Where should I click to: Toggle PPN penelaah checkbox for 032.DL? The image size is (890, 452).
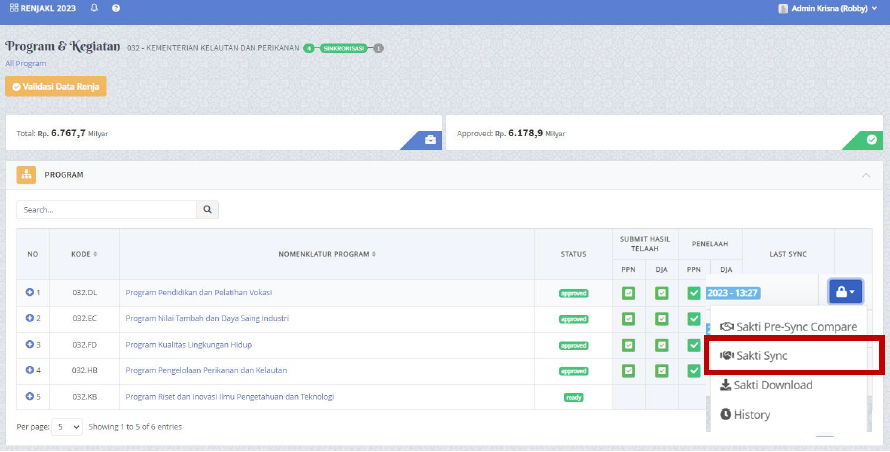(x=694, y=293)
